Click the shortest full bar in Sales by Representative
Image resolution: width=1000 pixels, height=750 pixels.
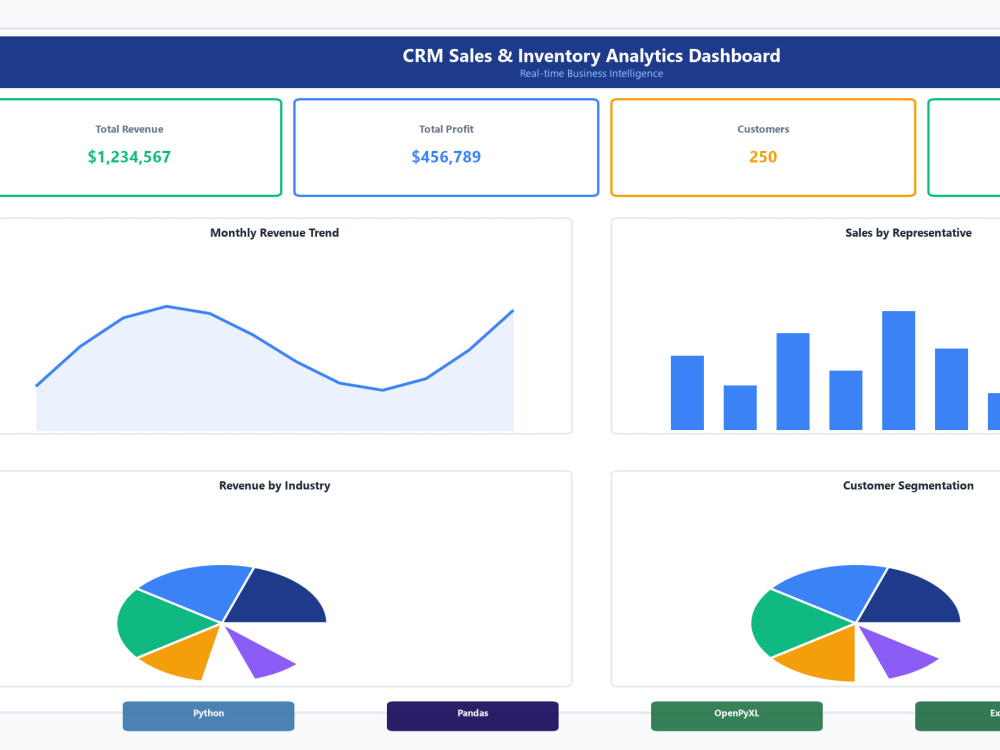tap(740, 408)
